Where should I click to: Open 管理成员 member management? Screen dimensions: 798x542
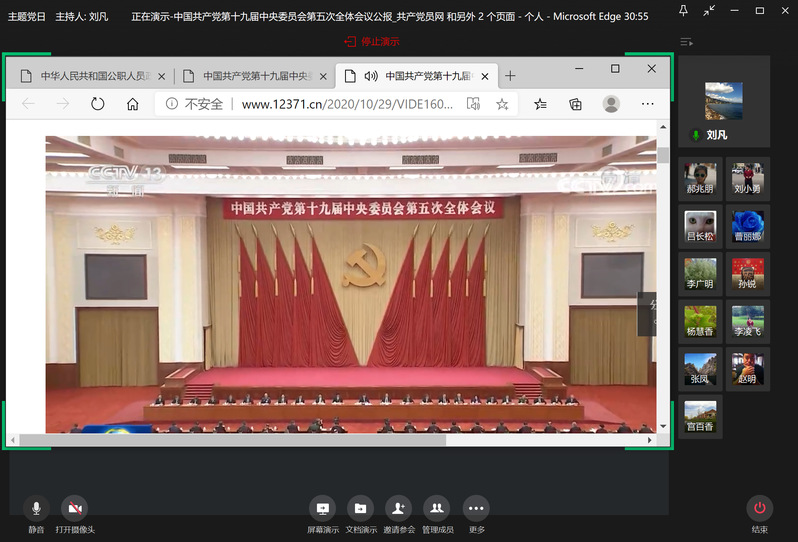point(437,508)
